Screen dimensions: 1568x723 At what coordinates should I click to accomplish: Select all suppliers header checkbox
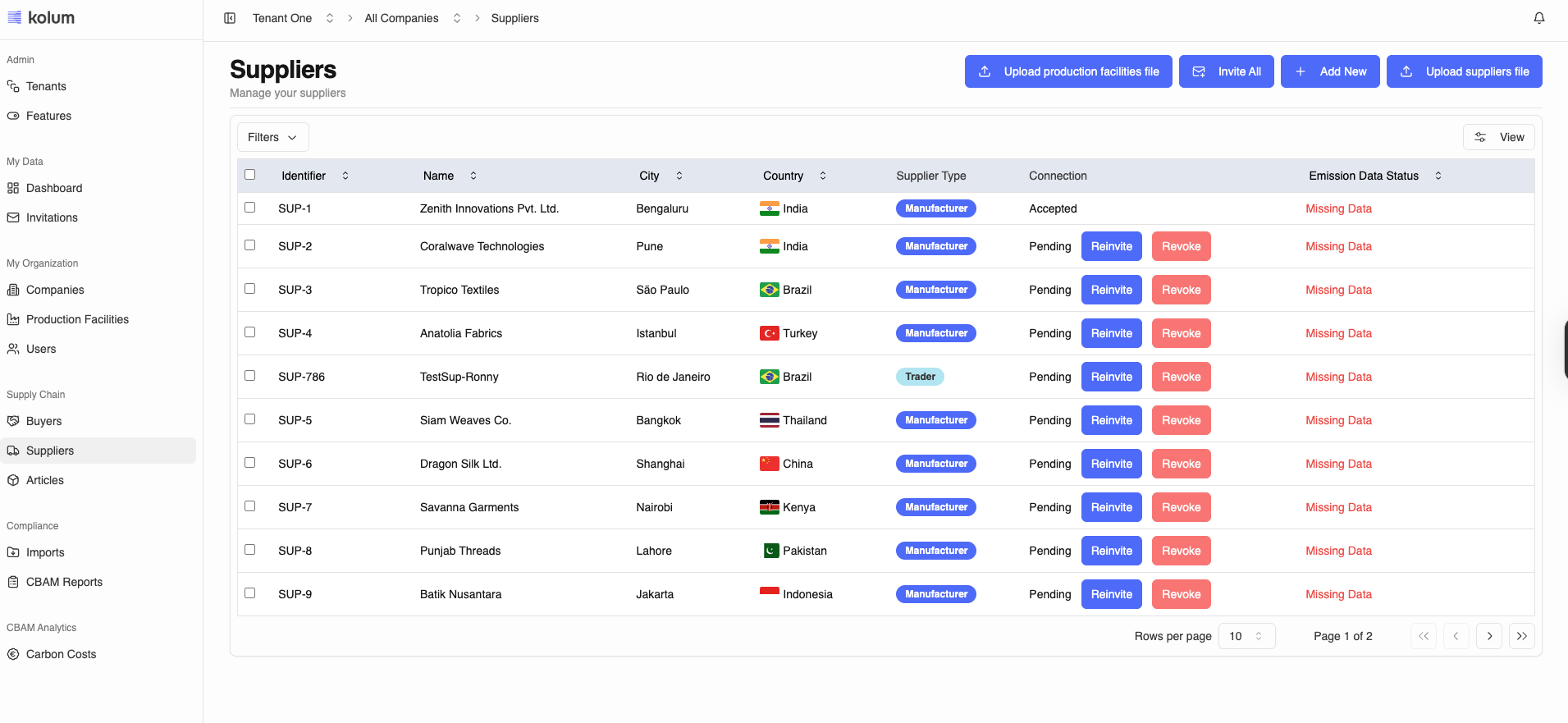click(x=250, y=175)
